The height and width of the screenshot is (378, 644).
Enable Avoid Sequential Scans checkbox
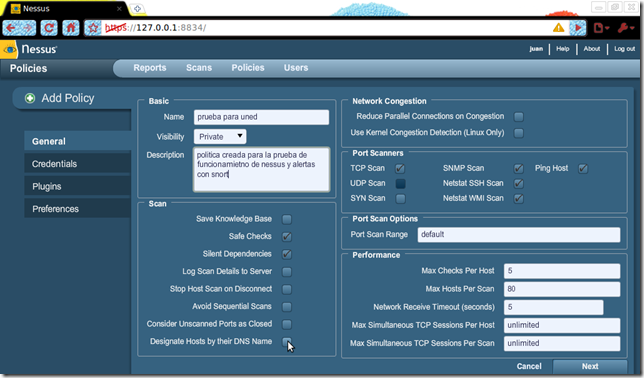pyautogui.click(x=287, y=307)
